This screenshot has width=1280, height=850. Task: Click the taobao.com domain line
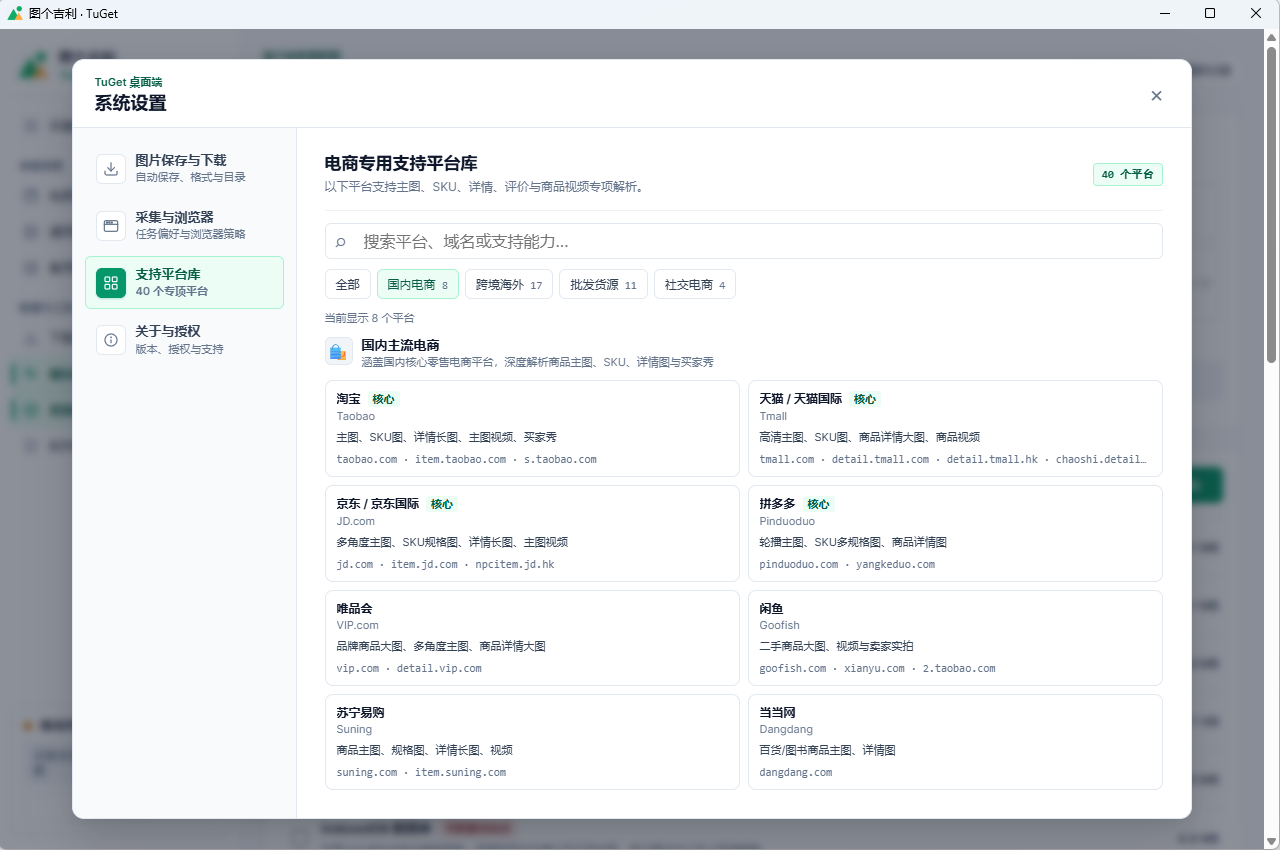(466, 460)
